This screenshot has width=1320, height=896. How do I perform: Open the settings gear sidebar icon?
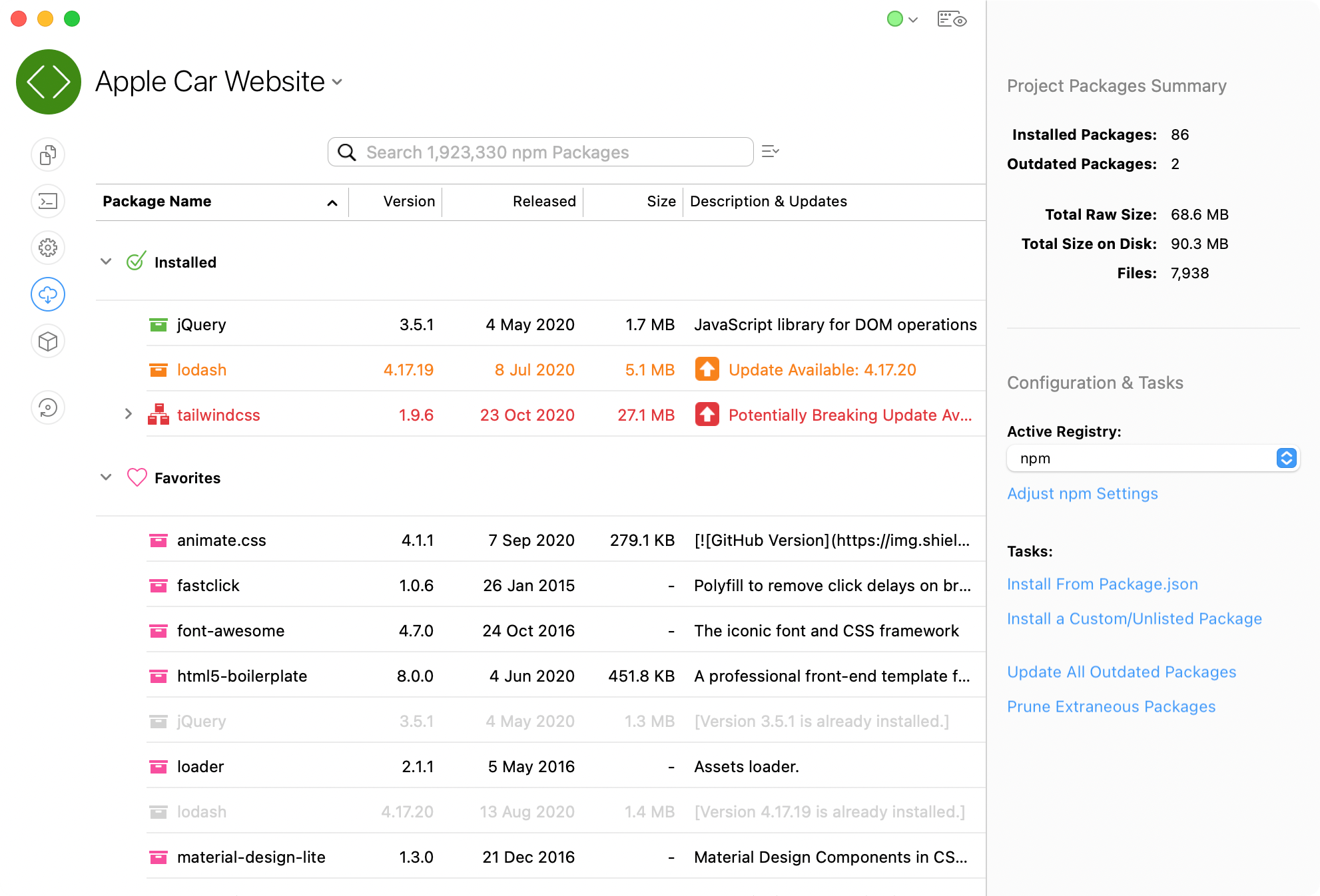tap(48, 248)
